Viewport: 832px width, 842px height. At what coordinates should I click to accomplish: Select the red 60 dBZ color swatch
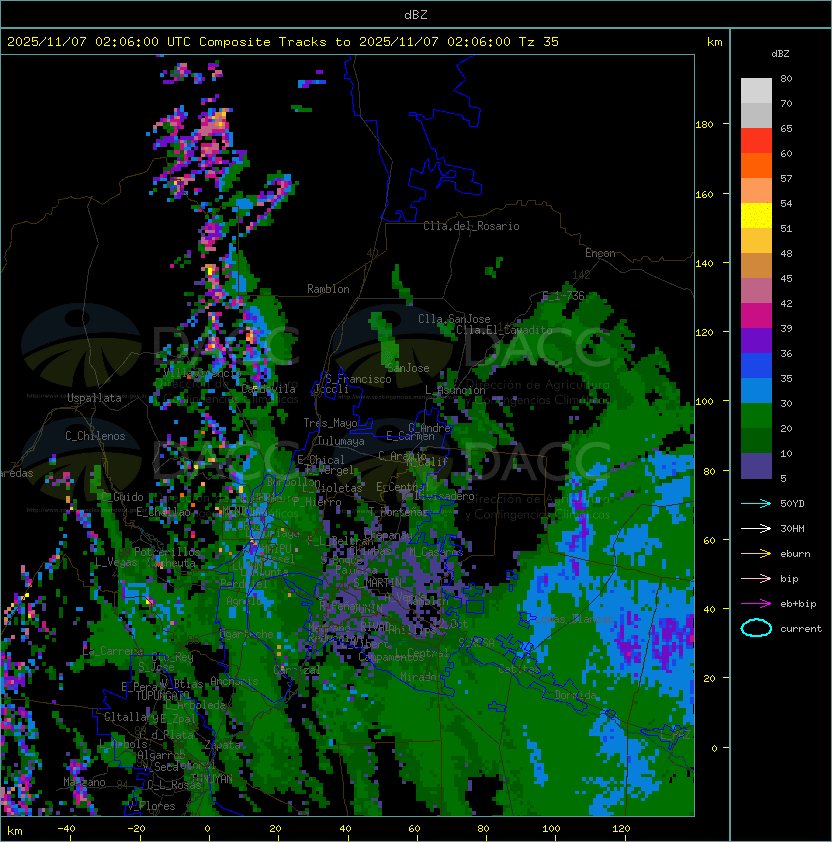(x=756, y=141)
